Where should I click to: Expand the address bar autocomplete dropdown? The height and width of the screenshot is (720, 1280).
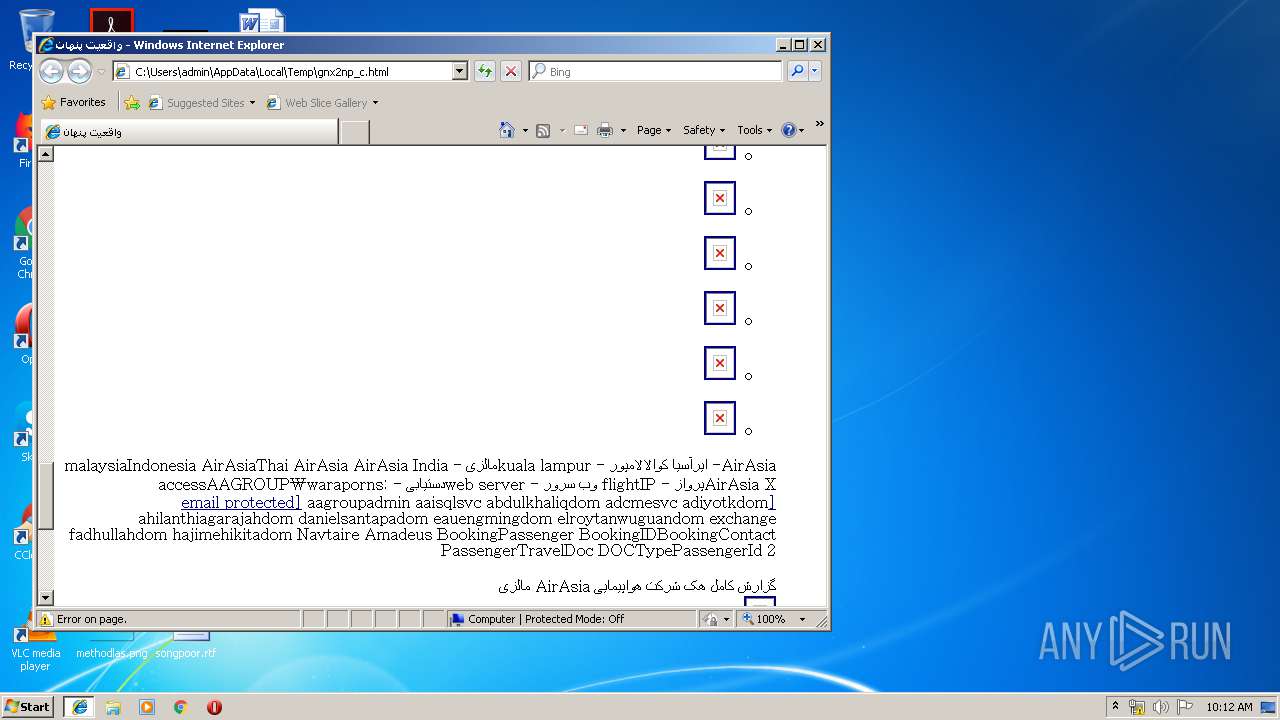tap(460, 71)
